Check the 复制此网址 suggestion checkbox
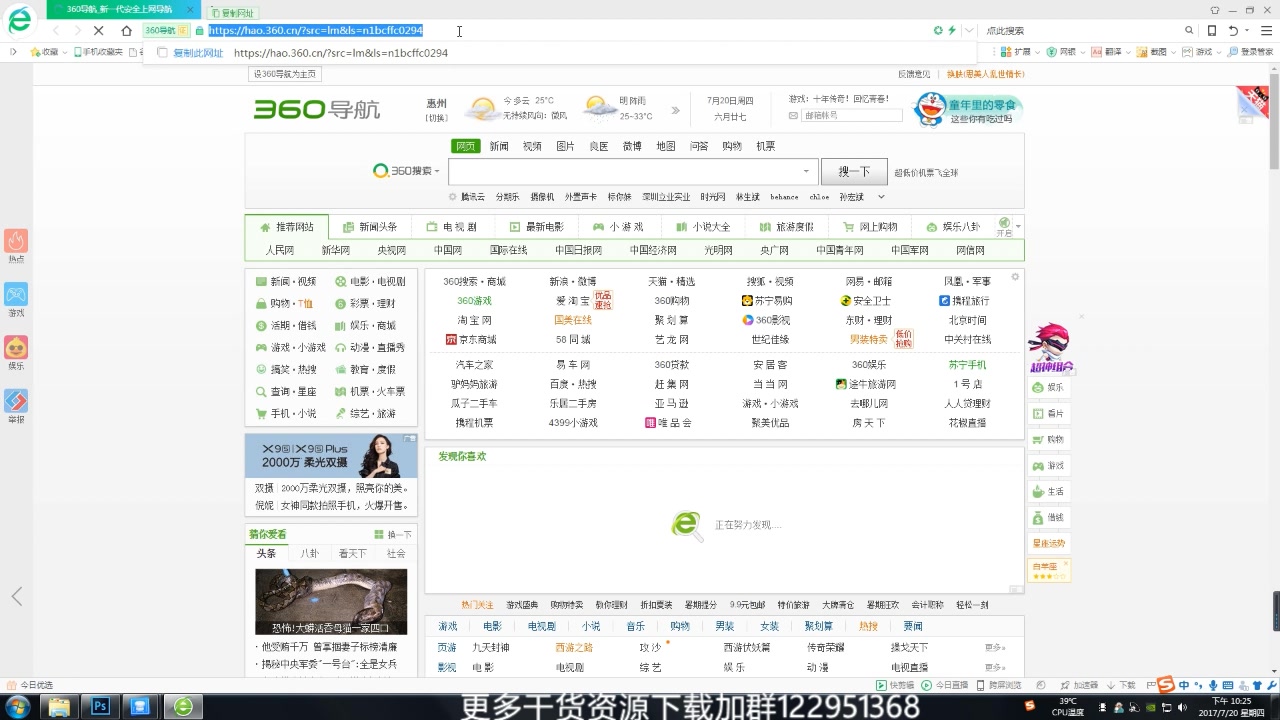The height and width of the screenshot is (720, 1280). pyautogui.click(x=162, y=53)
